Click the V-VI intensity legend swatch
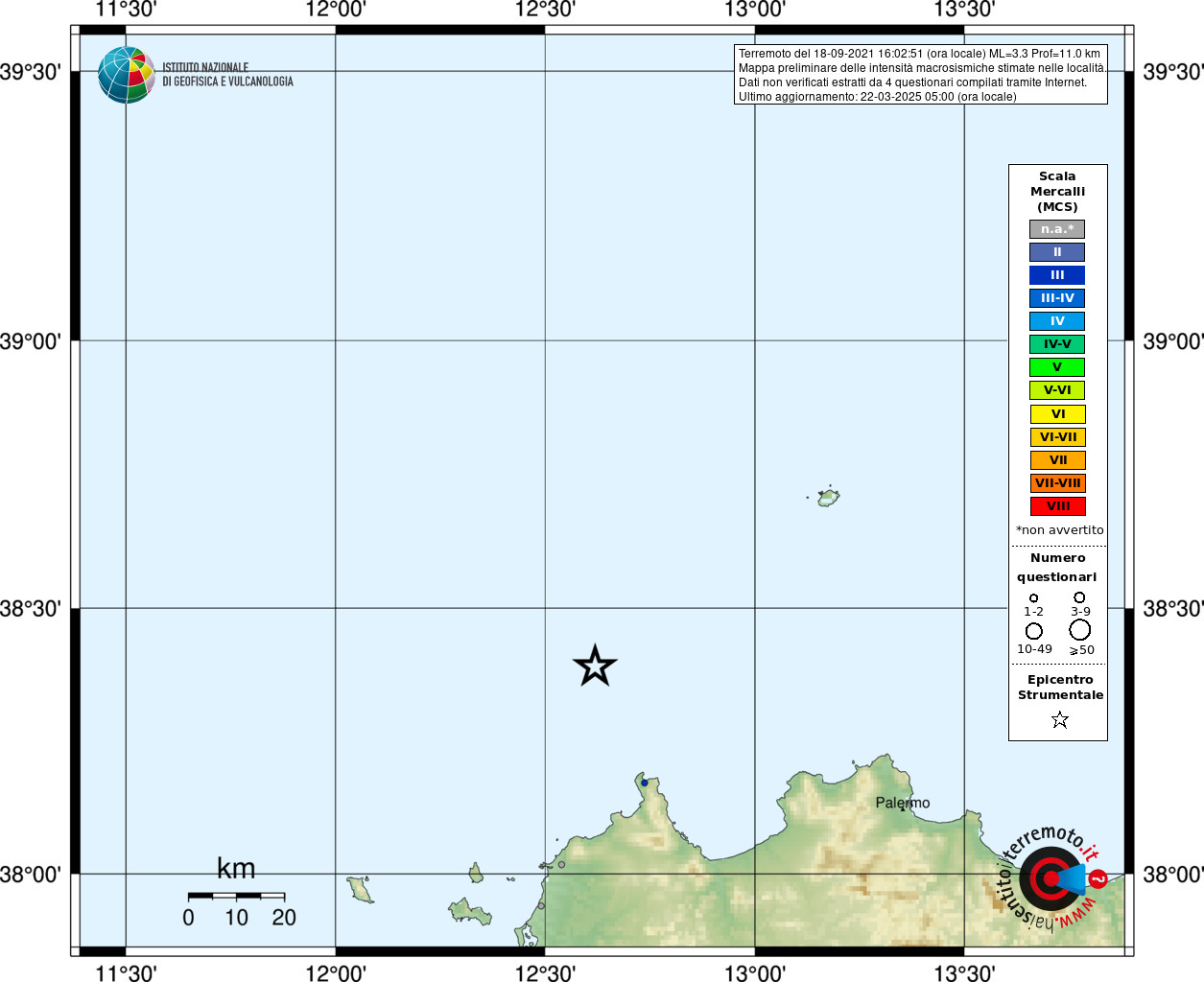 (x=1057, y=390)
